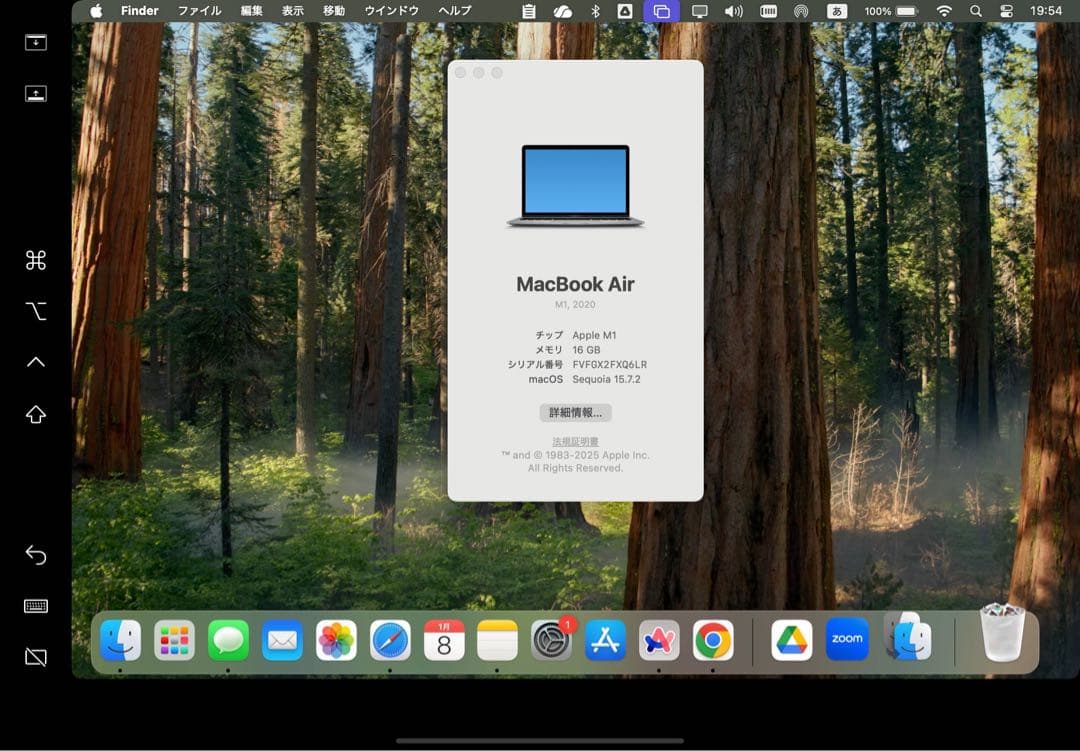Show the on-screen keyboard from the left sidebar
Image resolution: width=1080 pixels, height=751 pixels.
[35, 606]
